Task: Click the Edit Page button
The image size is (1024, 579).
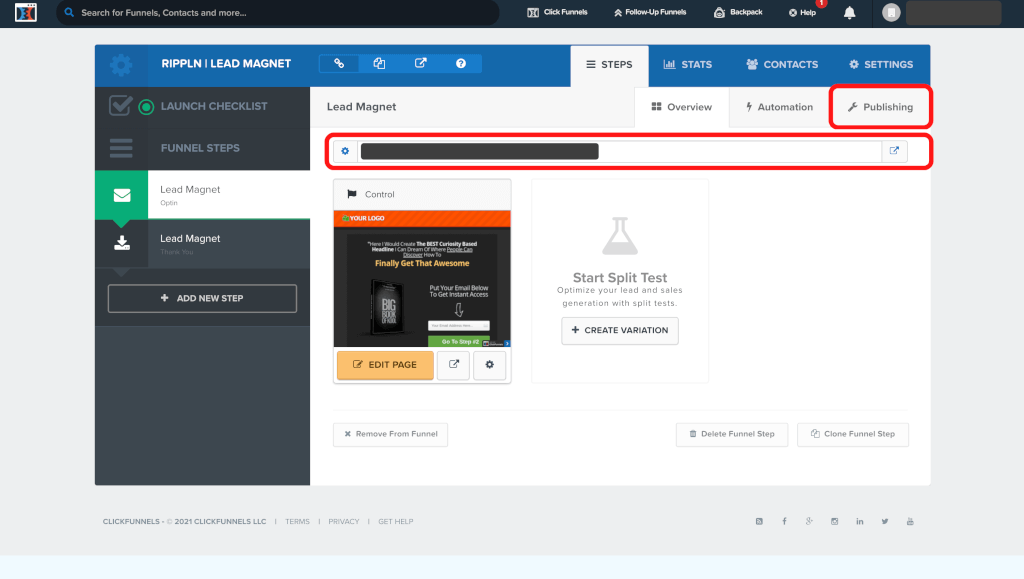Action: (x=385, y=365)
